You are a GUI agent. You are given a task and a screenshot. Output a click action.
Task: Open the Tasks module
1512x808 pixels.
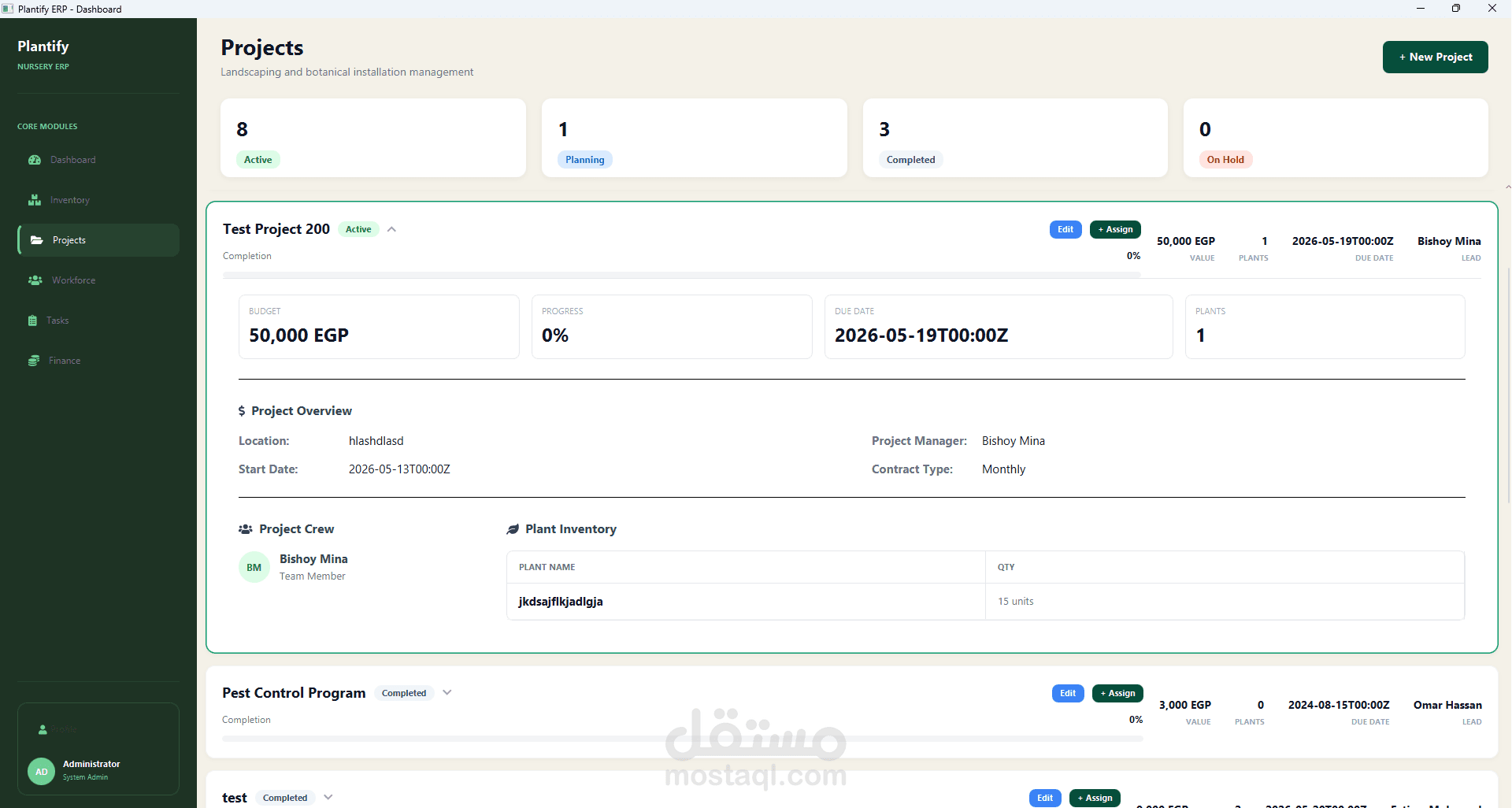98,321
